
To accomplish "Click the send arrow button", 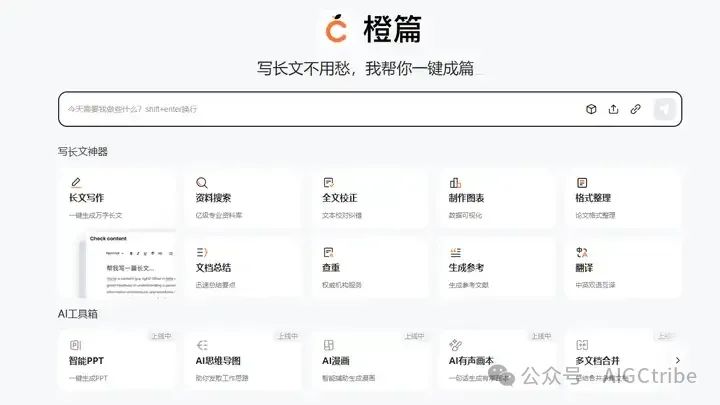I will coord(664,109).
